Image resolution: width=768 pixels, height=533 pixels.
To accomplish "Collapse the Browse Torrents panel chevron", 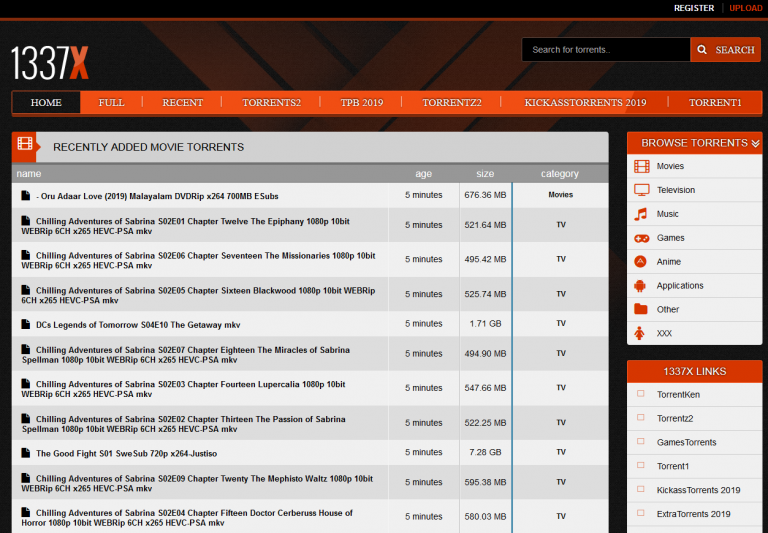I will pos(755,143).
